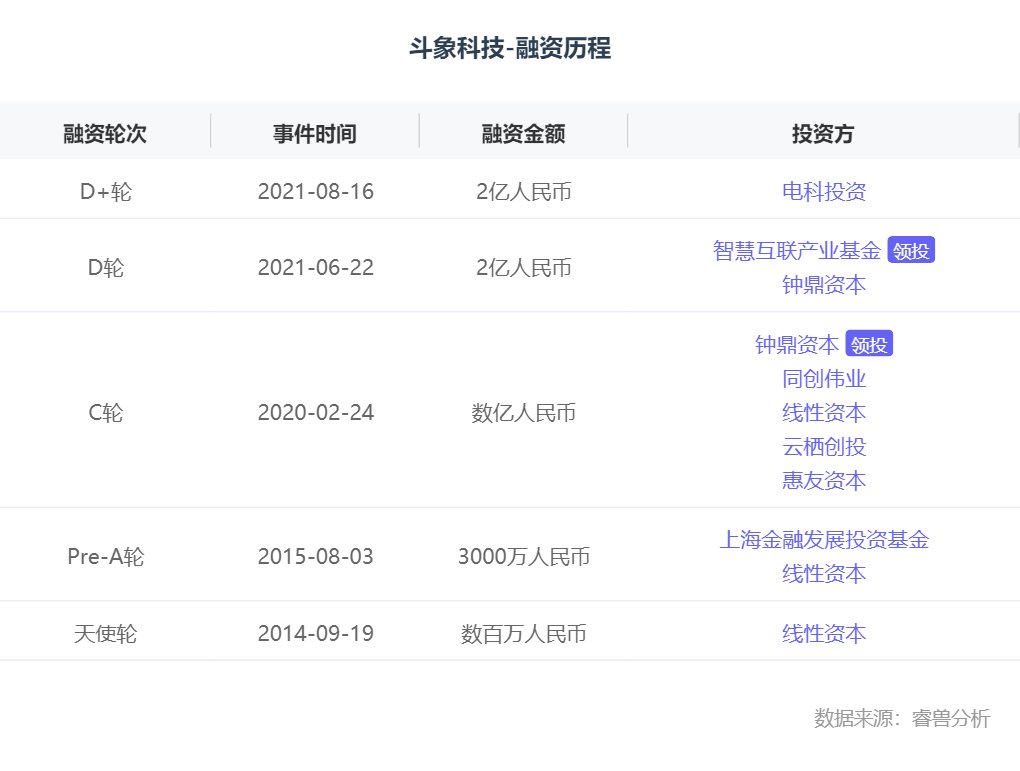Viewport: 1020px width, 771px height.
Task: Click the 事件时间 column header
Action: click(315, 133)
